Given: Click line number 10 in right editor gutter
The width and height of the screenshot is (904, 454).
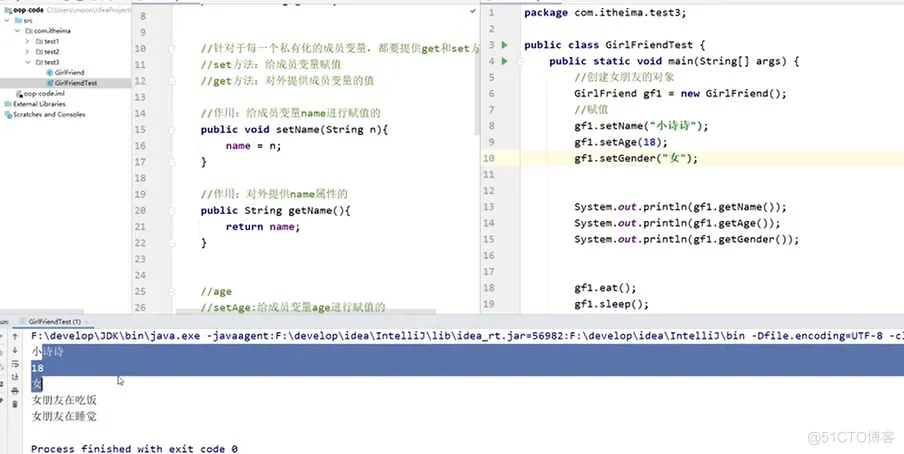Looking at the screenshot, I should click(489, 158).
